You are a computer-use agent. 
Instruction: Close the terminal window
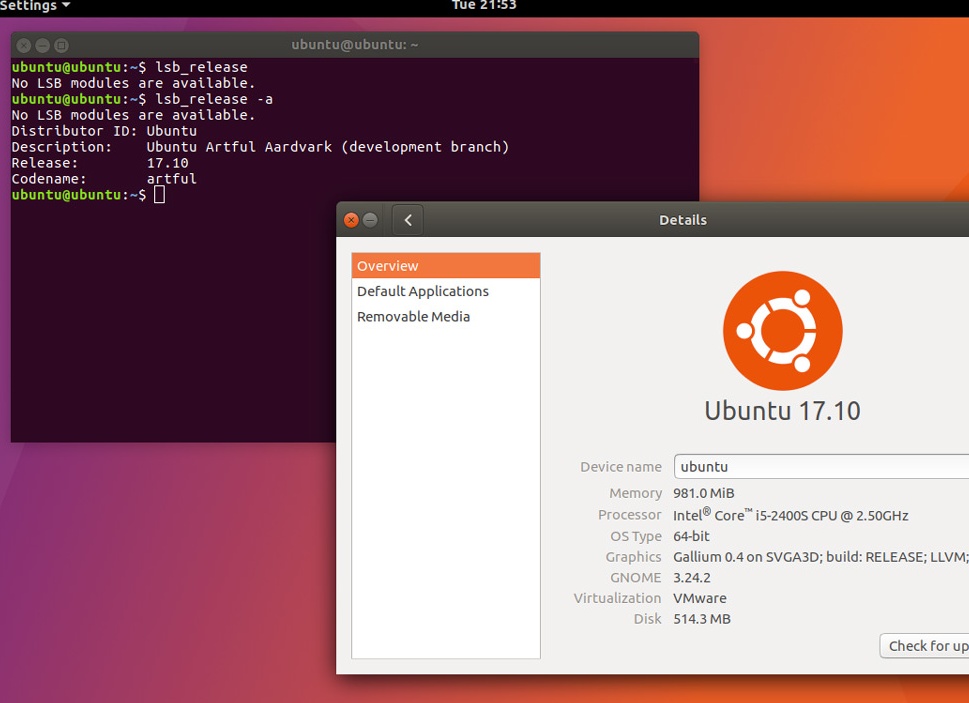point(23,45)
